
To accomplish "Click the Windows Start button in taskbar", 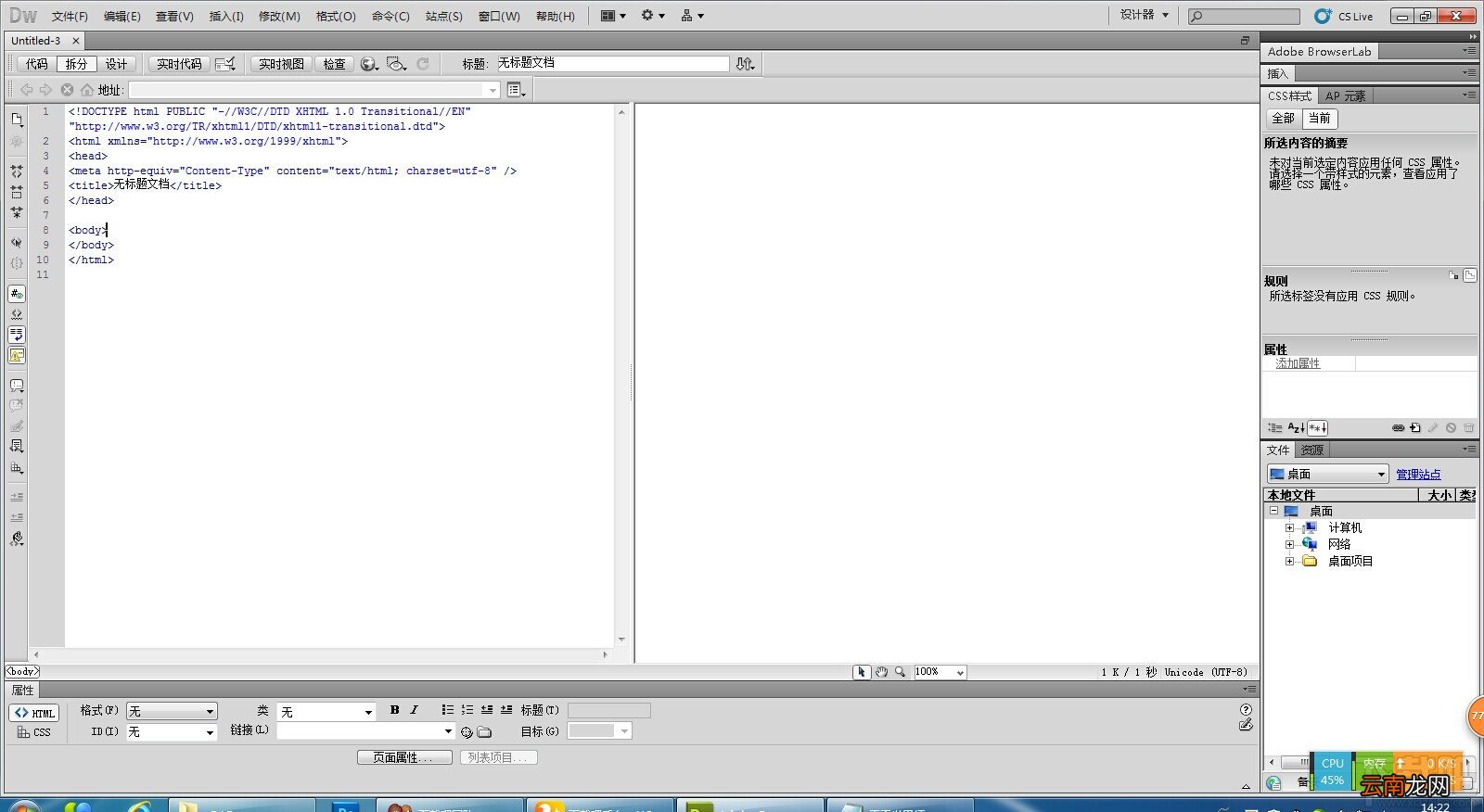I will tap(23, 805).
